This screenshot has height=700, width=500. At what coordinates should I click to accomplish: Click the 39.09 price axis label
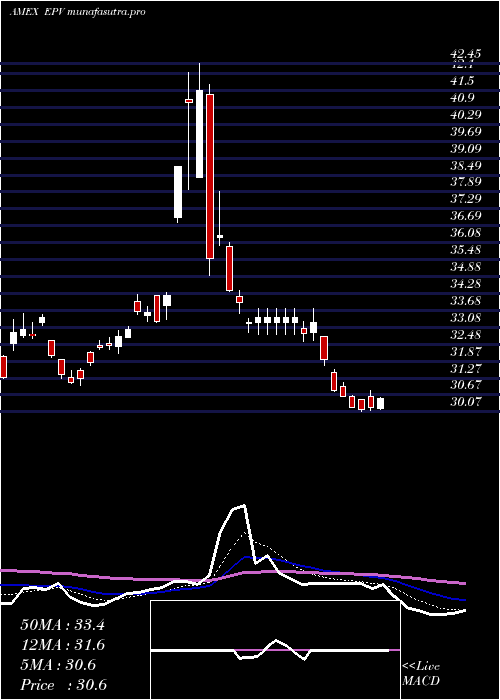[x=466, y=149]
